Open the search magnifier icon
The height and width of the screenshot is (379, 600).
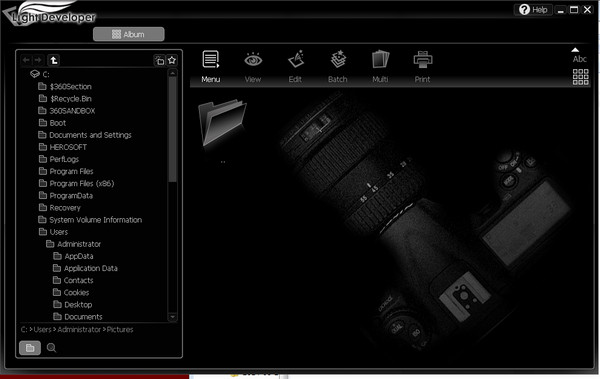click(x=51, y=348)
